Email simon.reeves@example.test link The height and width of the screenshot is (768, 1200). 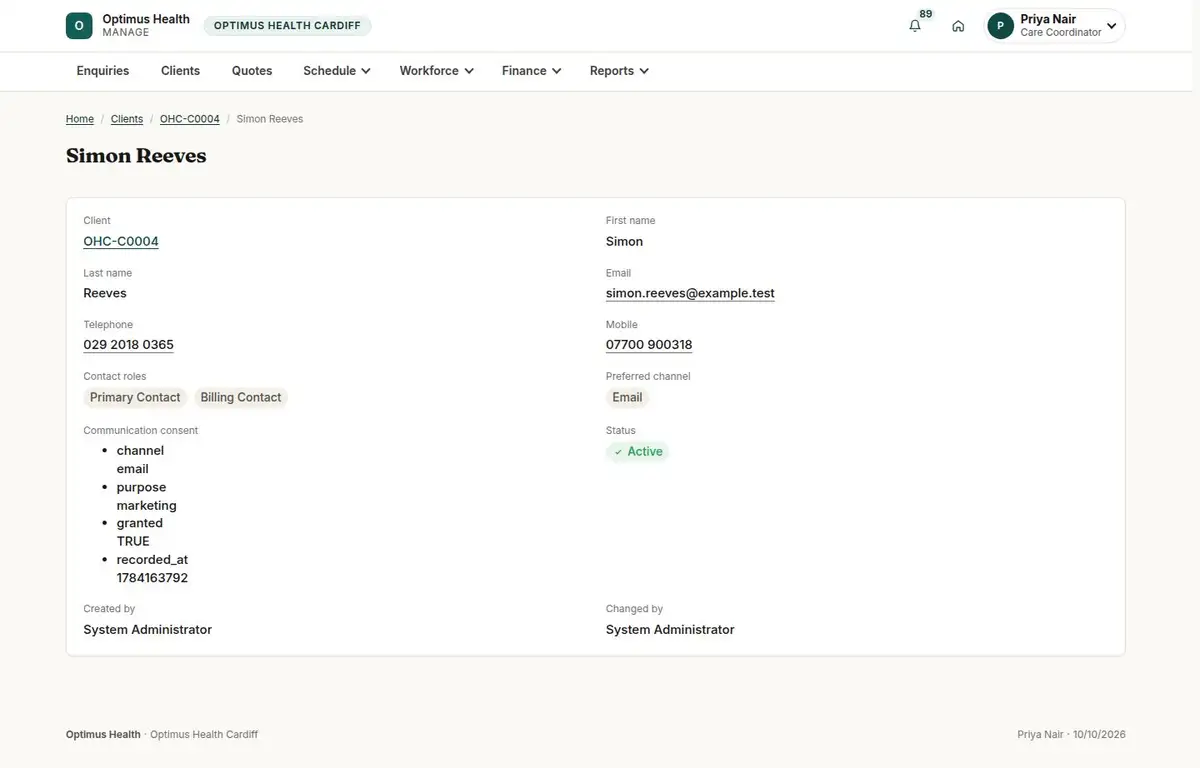pos(690,293)
